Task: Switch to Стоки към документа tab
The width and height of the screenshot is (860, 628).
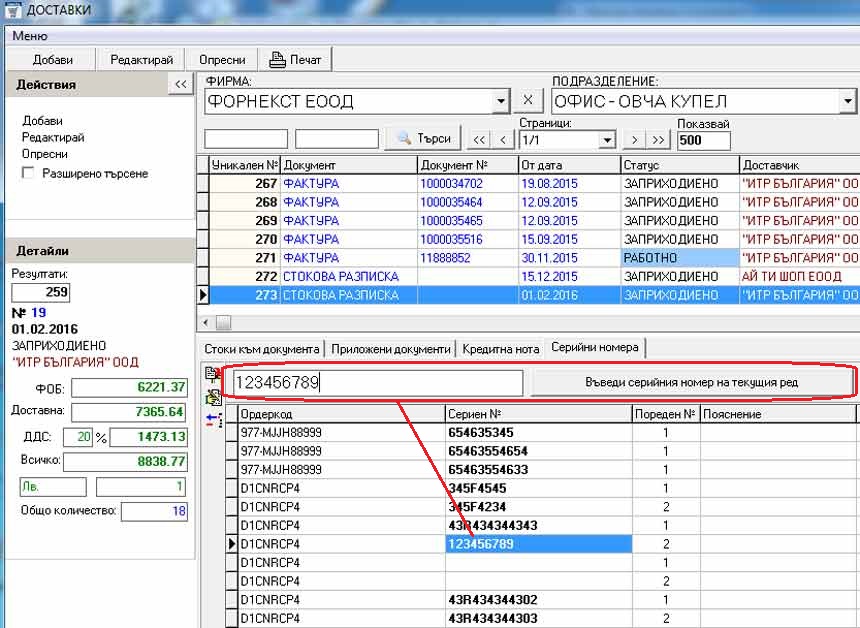Action: [x=262, y=349]
